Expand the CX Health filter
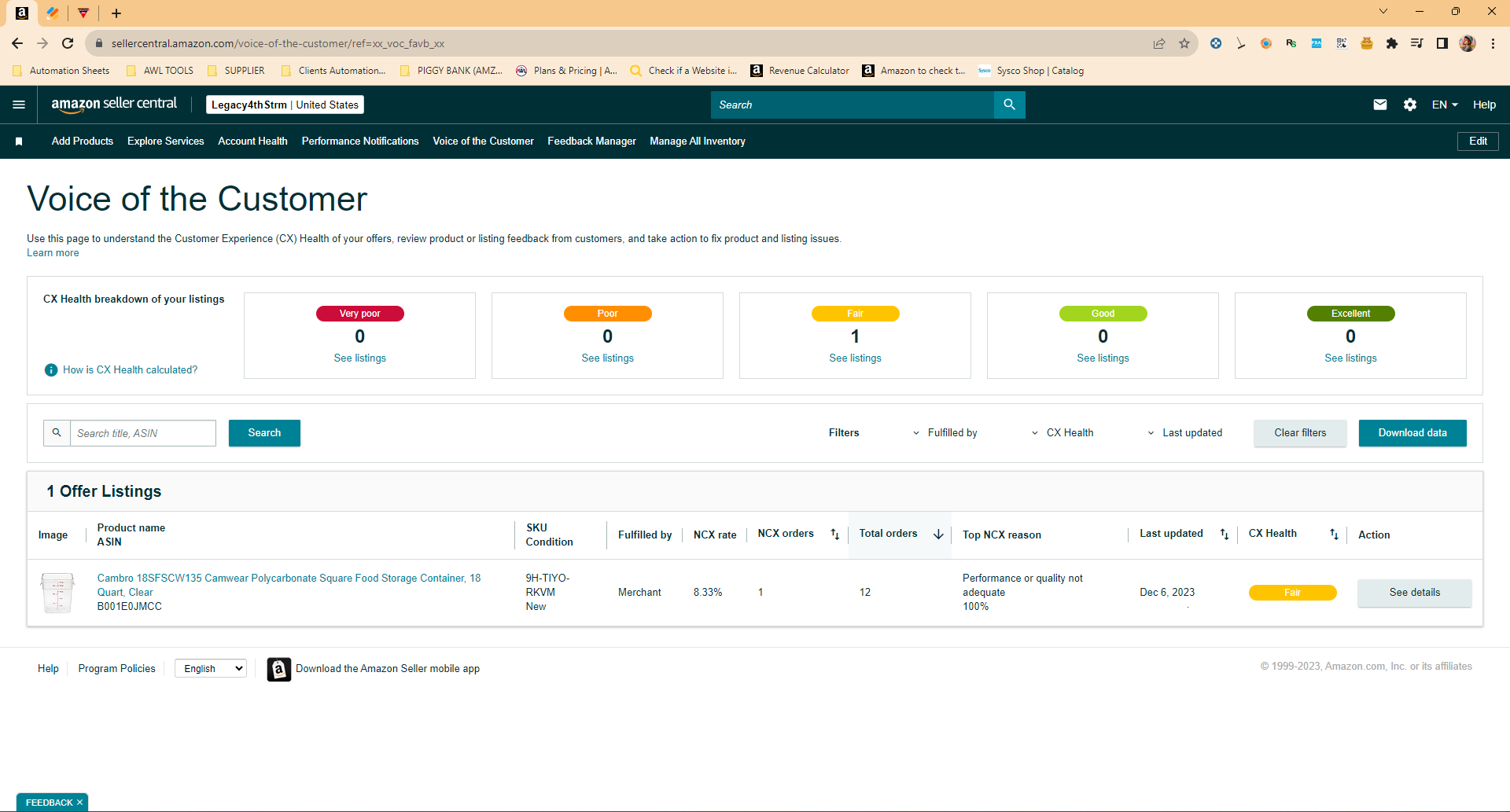 pos(1062,433)
